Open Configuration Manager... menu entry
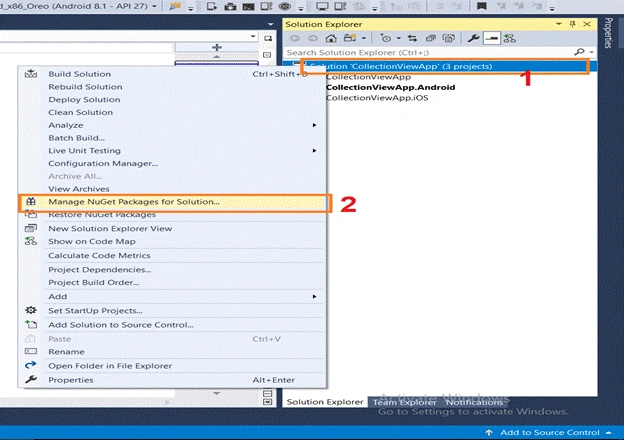The image size is (624, 440). pyautogui.click(x=172, y=163)
